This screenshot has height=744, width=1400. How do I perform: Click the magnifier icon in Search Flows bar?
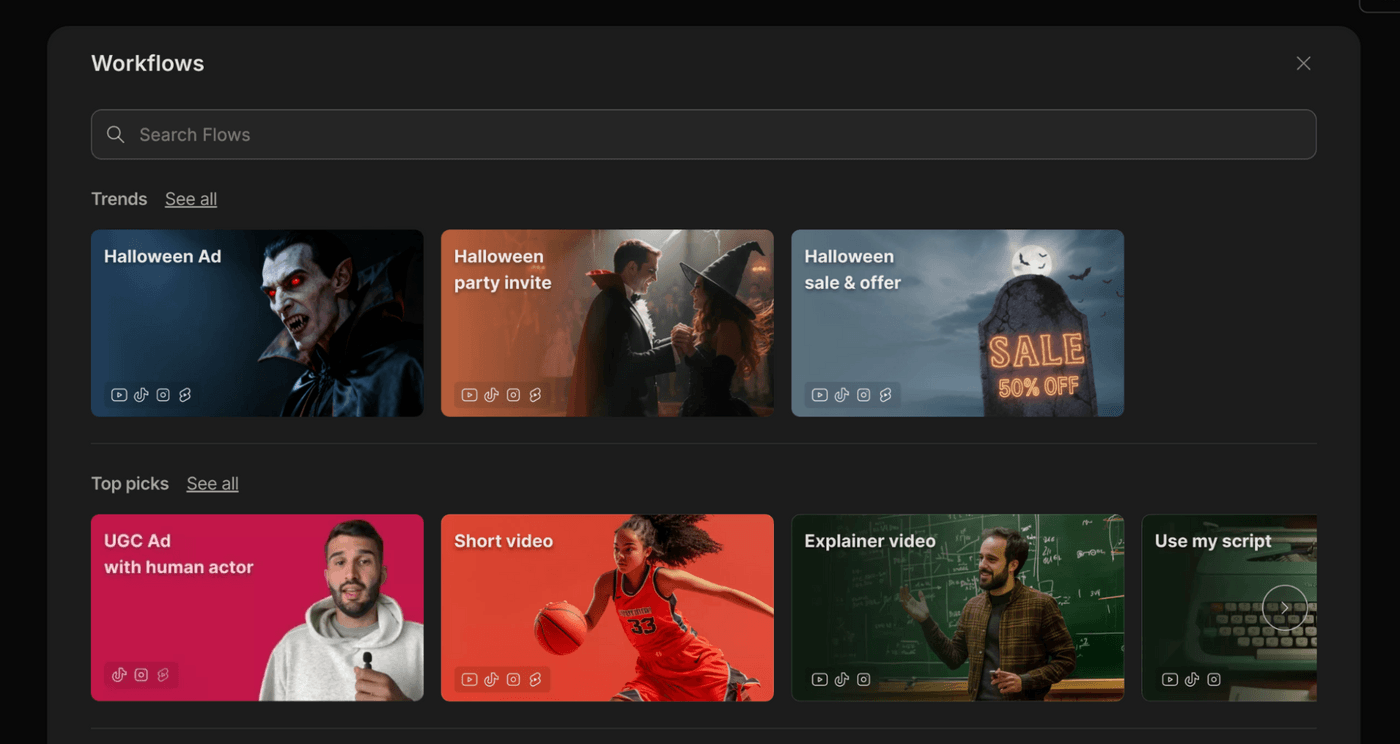point(116,134)
